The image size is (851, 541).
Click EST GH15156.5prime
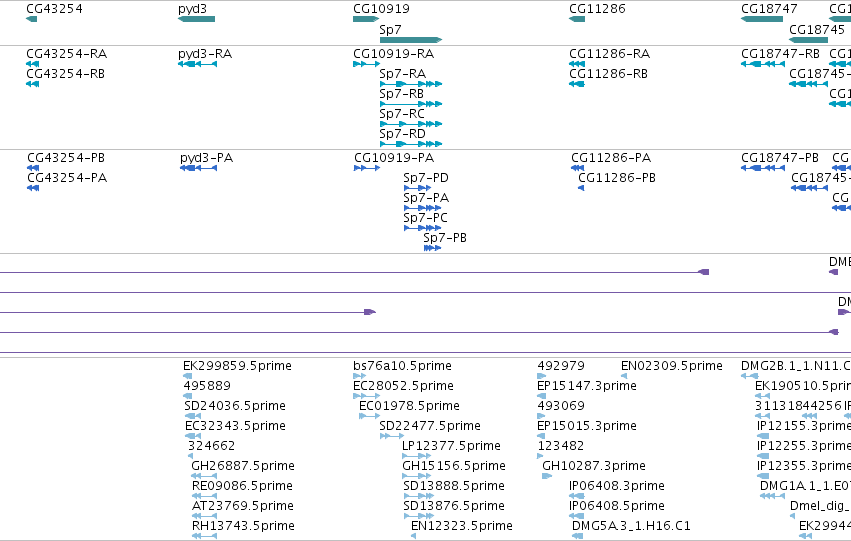(454, 466)
